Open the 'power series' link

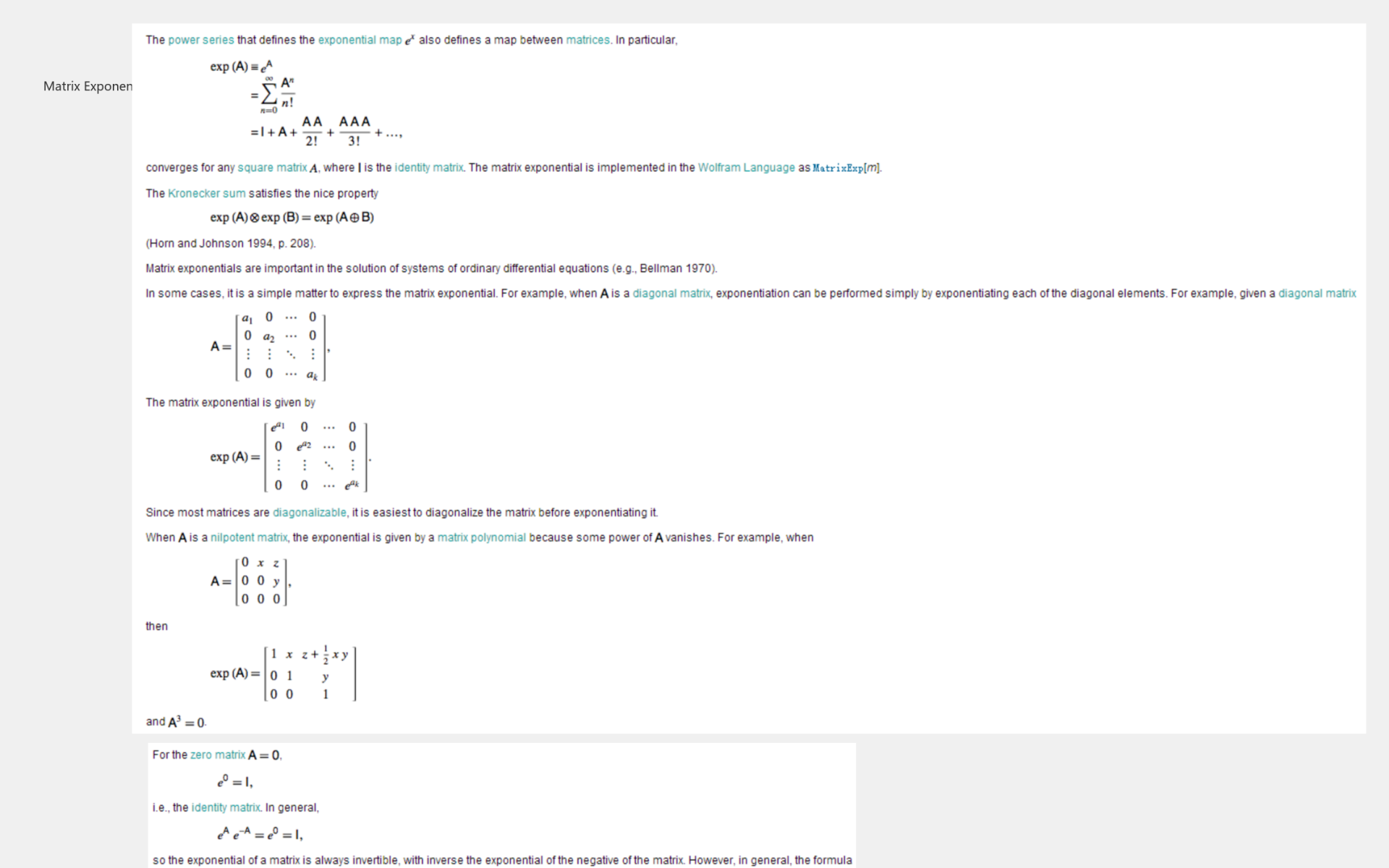(x=200, y=40)
